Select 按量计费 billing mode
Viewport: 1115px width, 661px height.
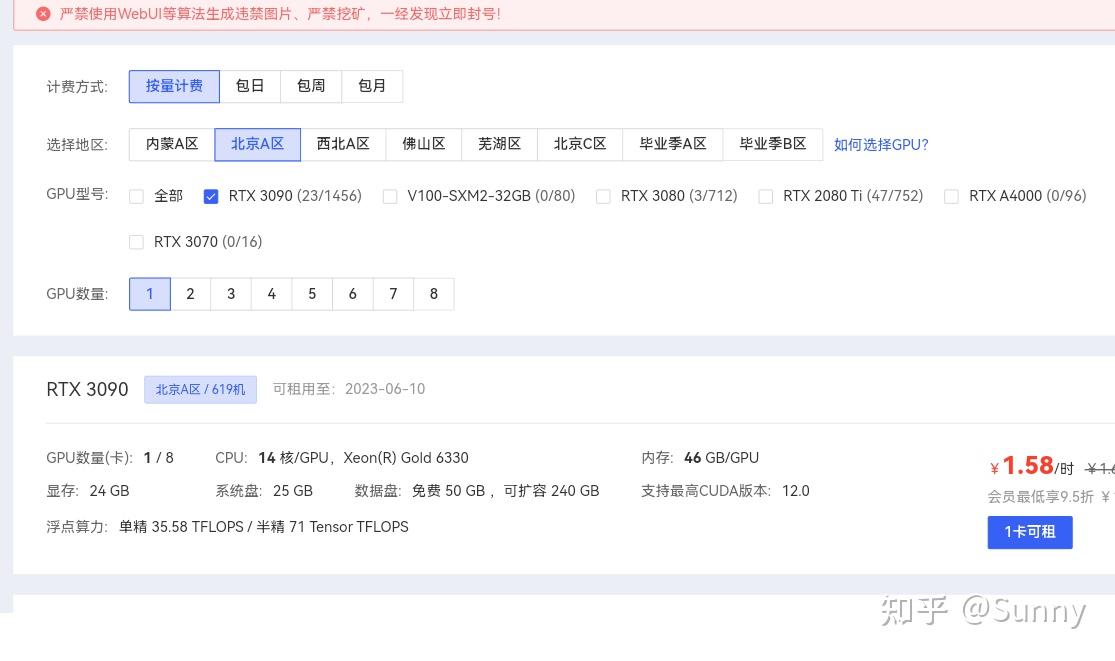tap(174, 86)
